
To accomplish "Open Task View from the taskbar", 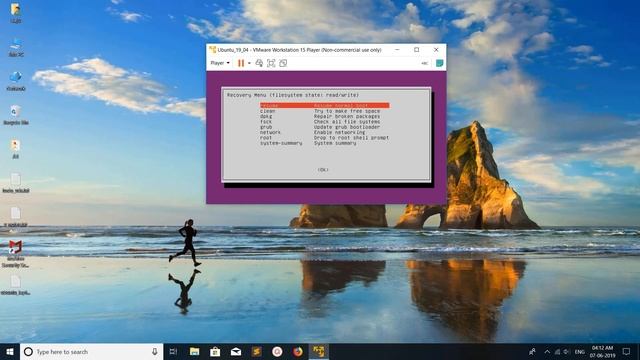I will (173, 351).
